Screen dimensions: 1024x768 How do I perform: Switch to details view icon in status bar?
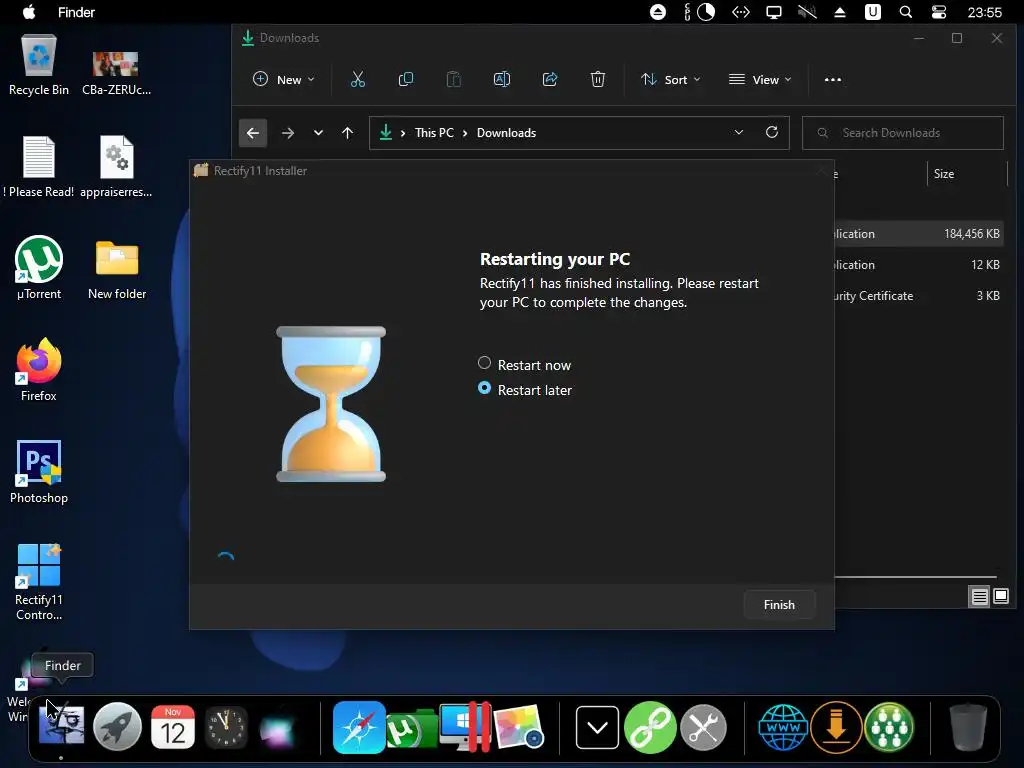coord(980,596)
